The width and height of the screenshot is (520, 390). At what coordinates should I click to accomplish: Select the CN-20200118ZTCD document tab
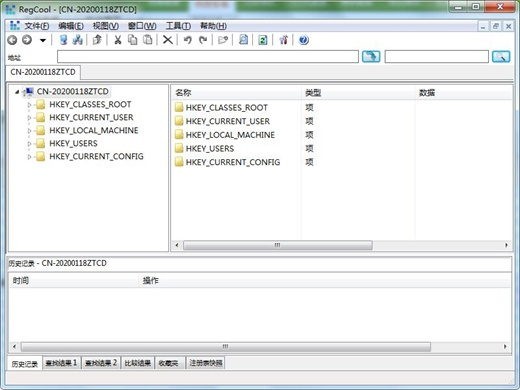[x=43, y=72]
